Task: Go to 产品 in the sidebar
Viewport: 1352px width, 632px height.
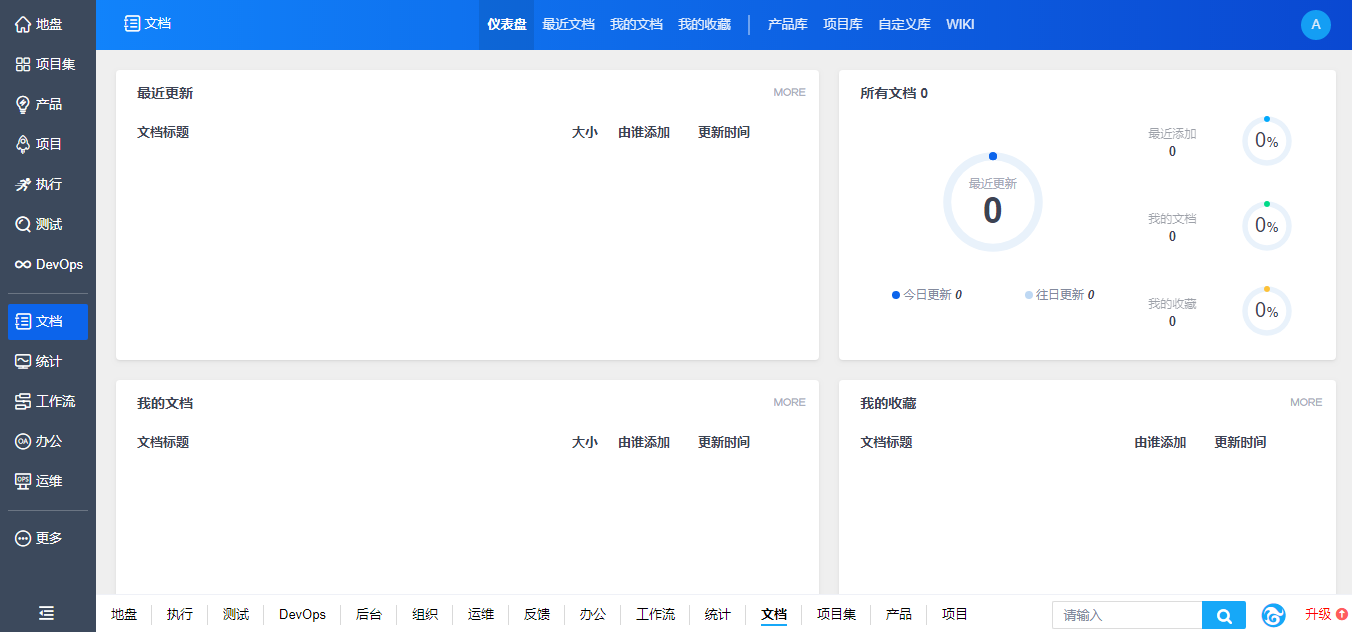Action: tap(47, 104)
